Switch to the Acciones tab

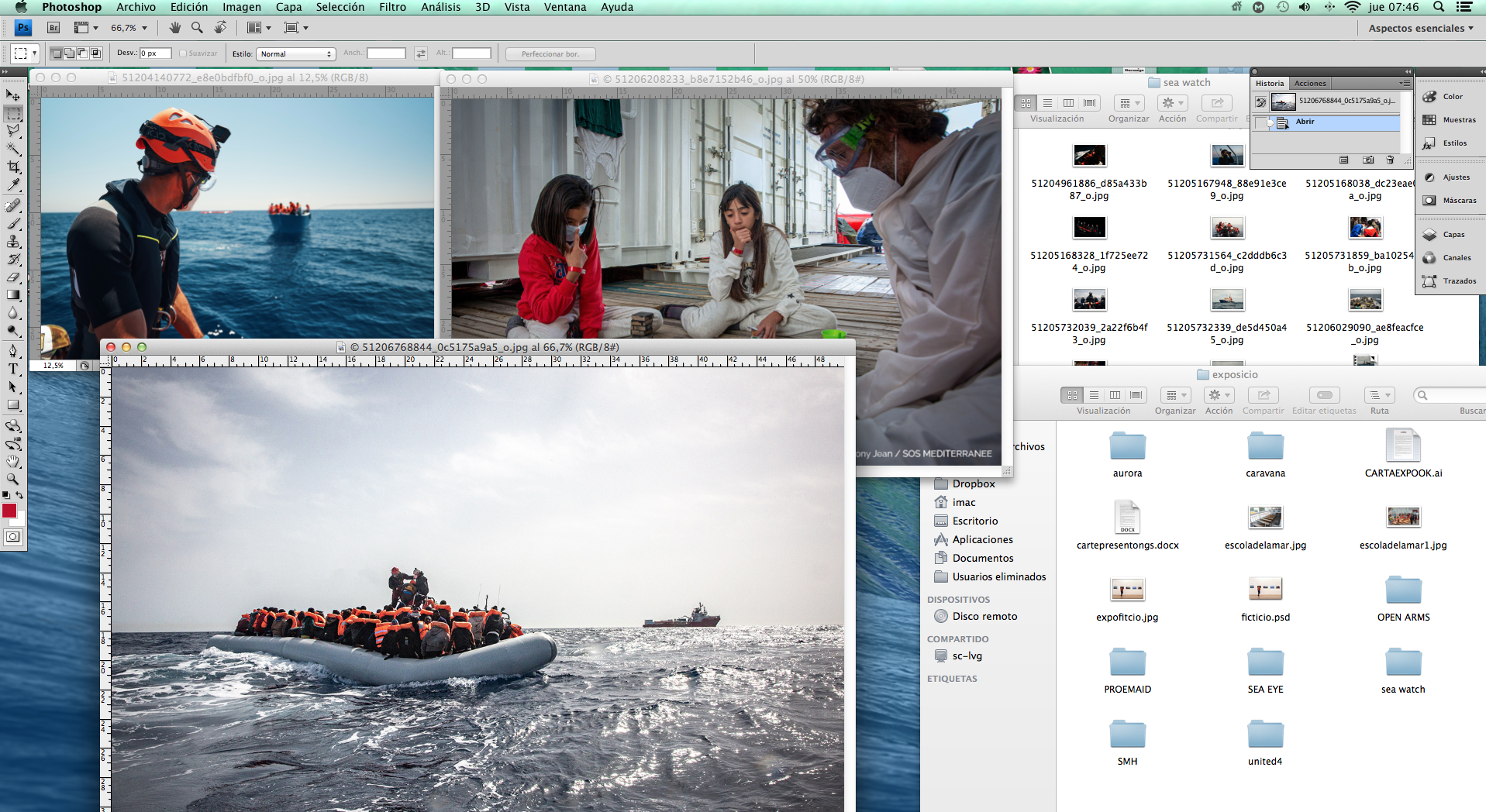tap(1310, 83)
